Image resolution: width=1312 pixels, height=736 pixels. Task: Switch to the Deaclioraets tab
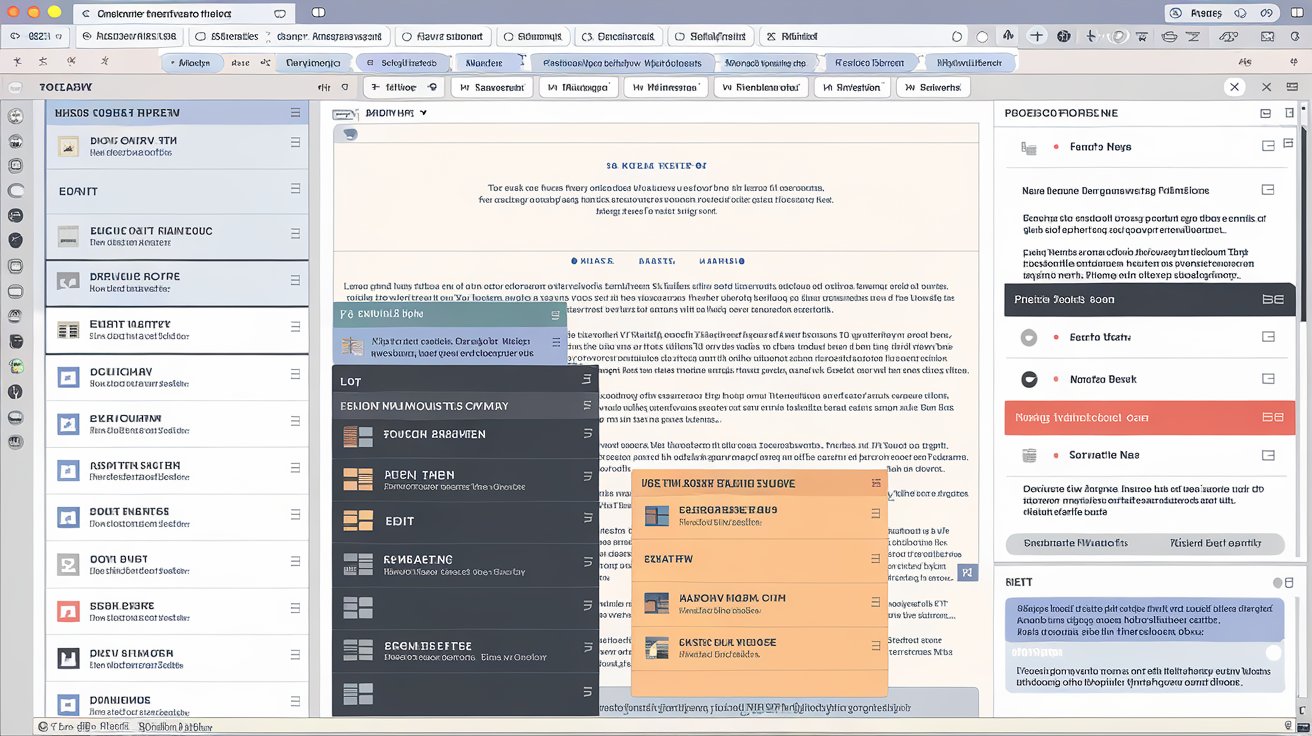618,36
